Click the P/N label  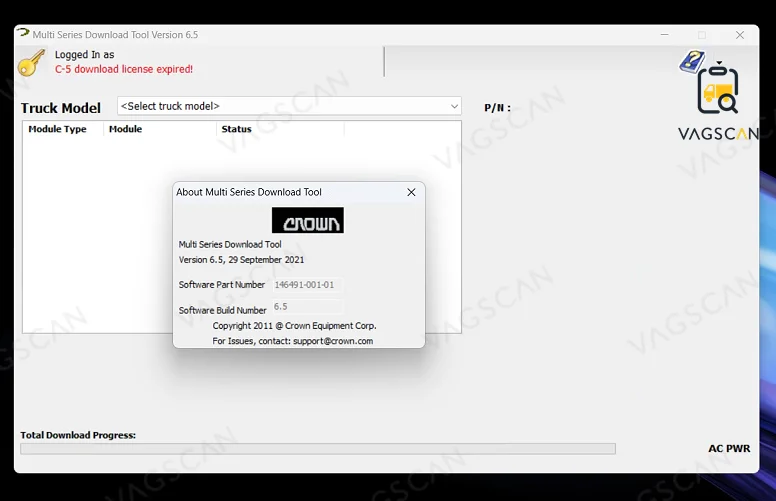point(497,107)
